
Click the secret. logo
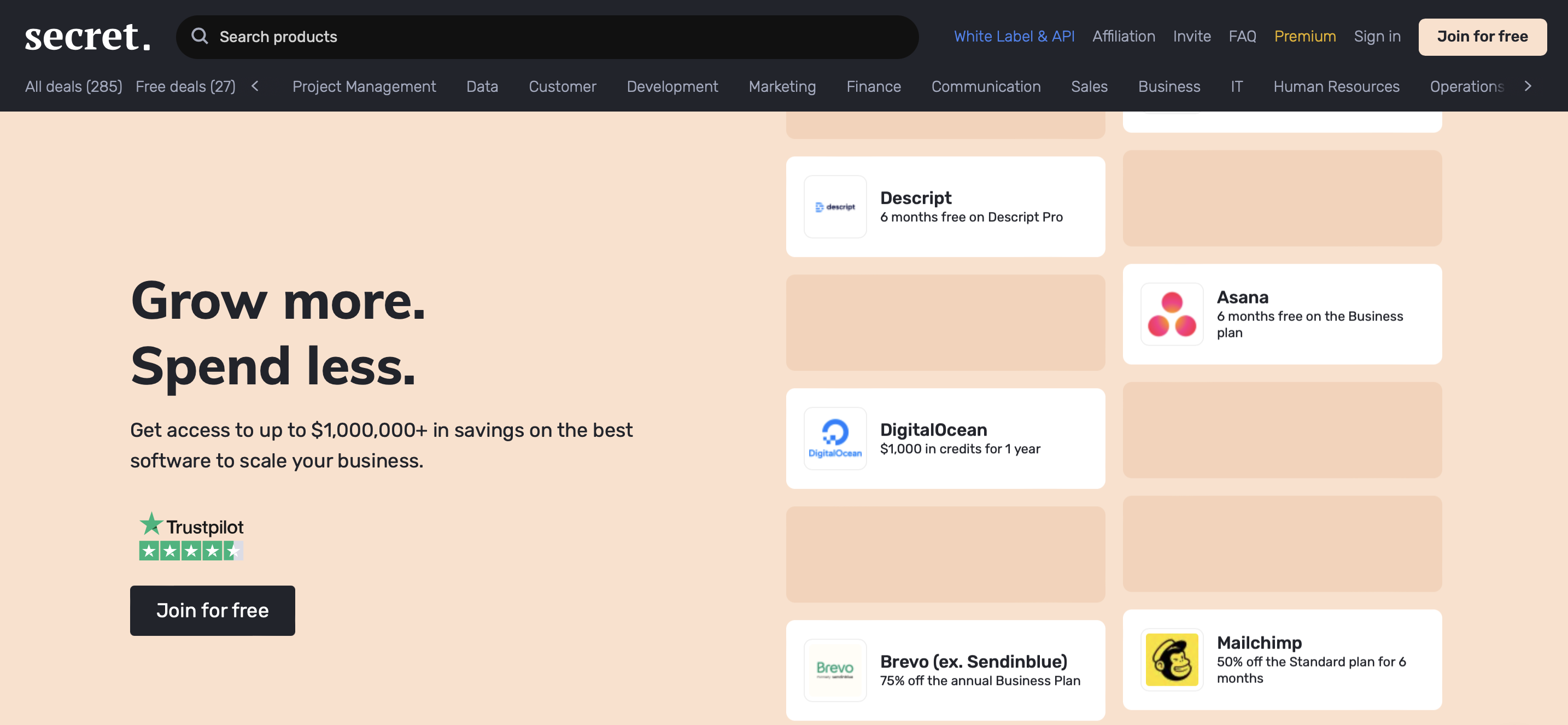tap(87, 37)
